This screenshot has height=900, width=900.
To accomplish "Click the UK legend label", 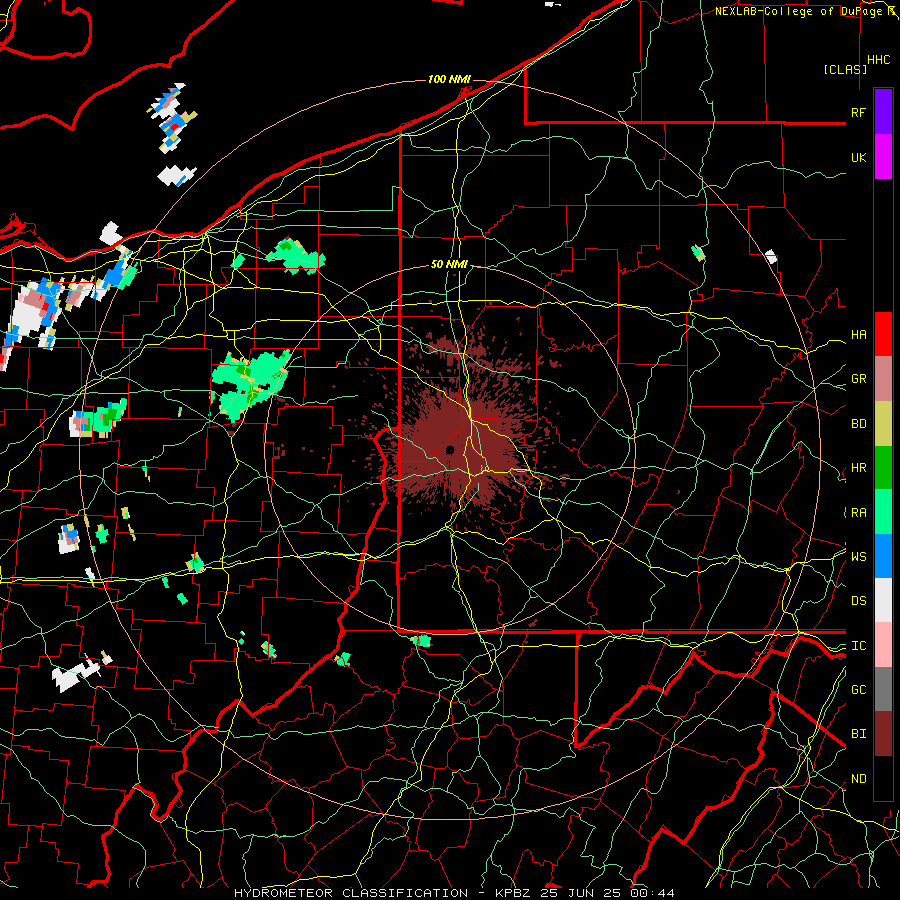I will tap(858, 157).
